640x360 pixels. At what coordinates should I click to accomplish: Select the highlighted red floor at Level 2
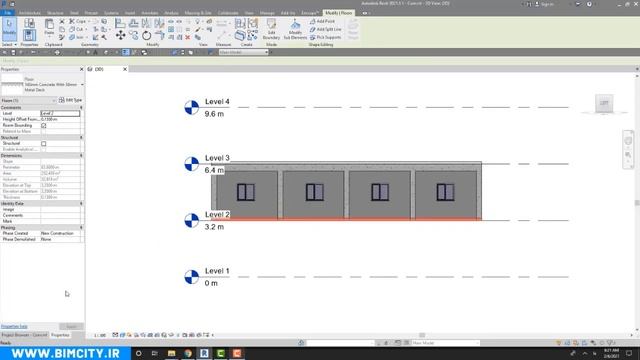coord(347,219)
